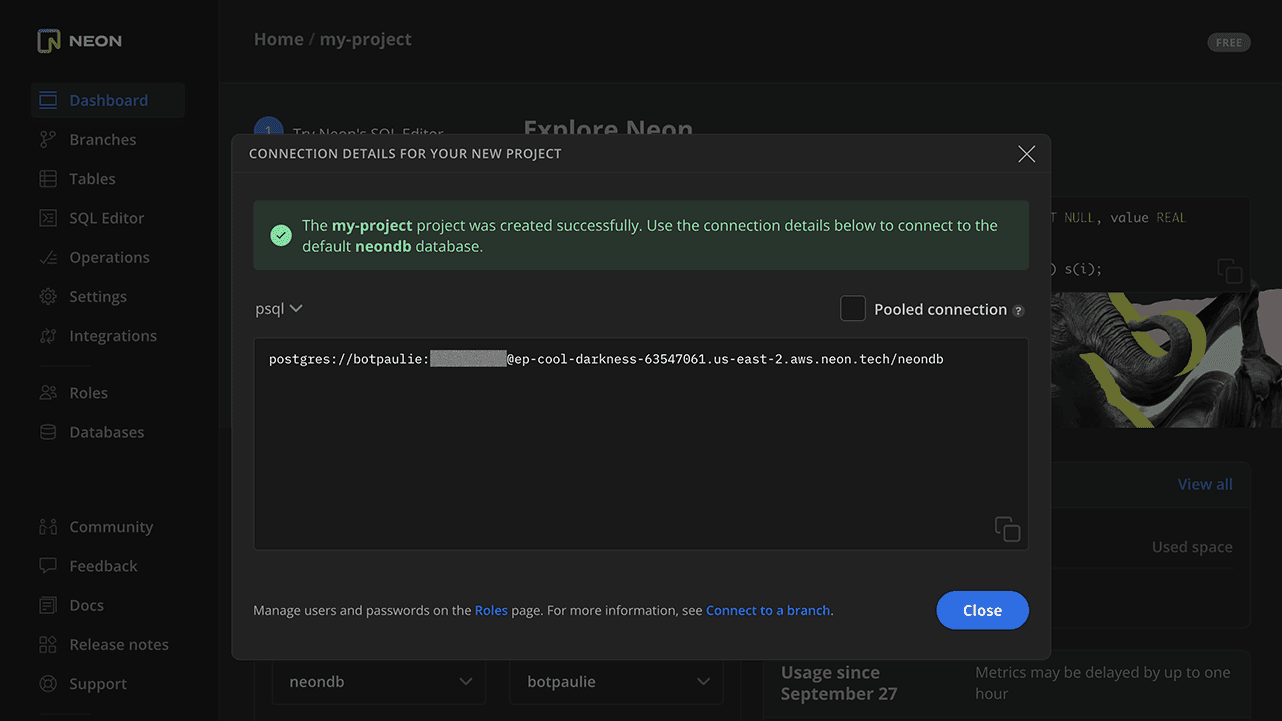Screen dimensions: 1282x721
Task: Click the View all link
Action: click(1205, 484)
